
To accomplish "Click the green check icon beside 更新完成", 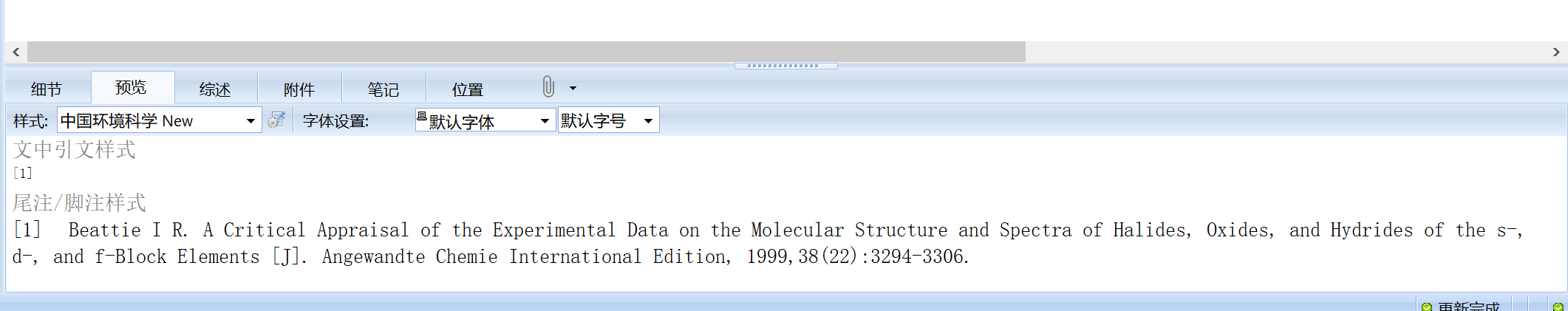I will (x=1427, y=306).
